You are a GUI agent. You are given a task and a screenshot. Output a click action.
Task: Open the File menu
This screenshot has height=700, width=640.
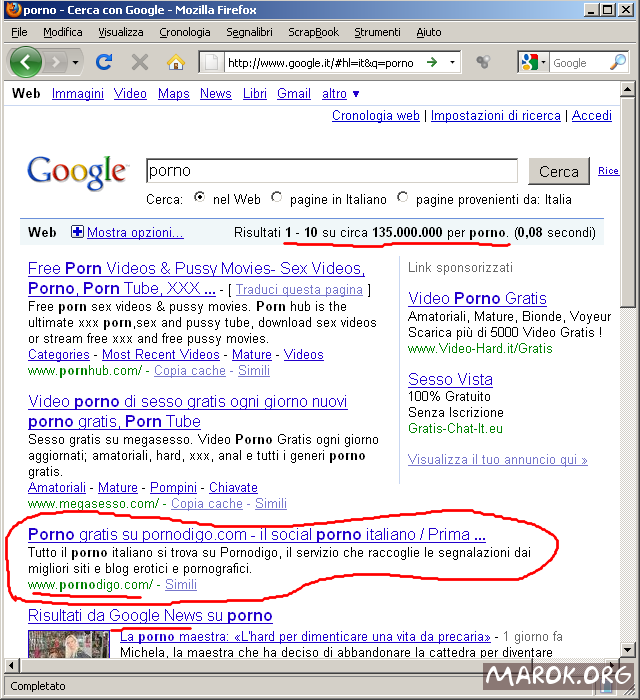tap(19, 32)
